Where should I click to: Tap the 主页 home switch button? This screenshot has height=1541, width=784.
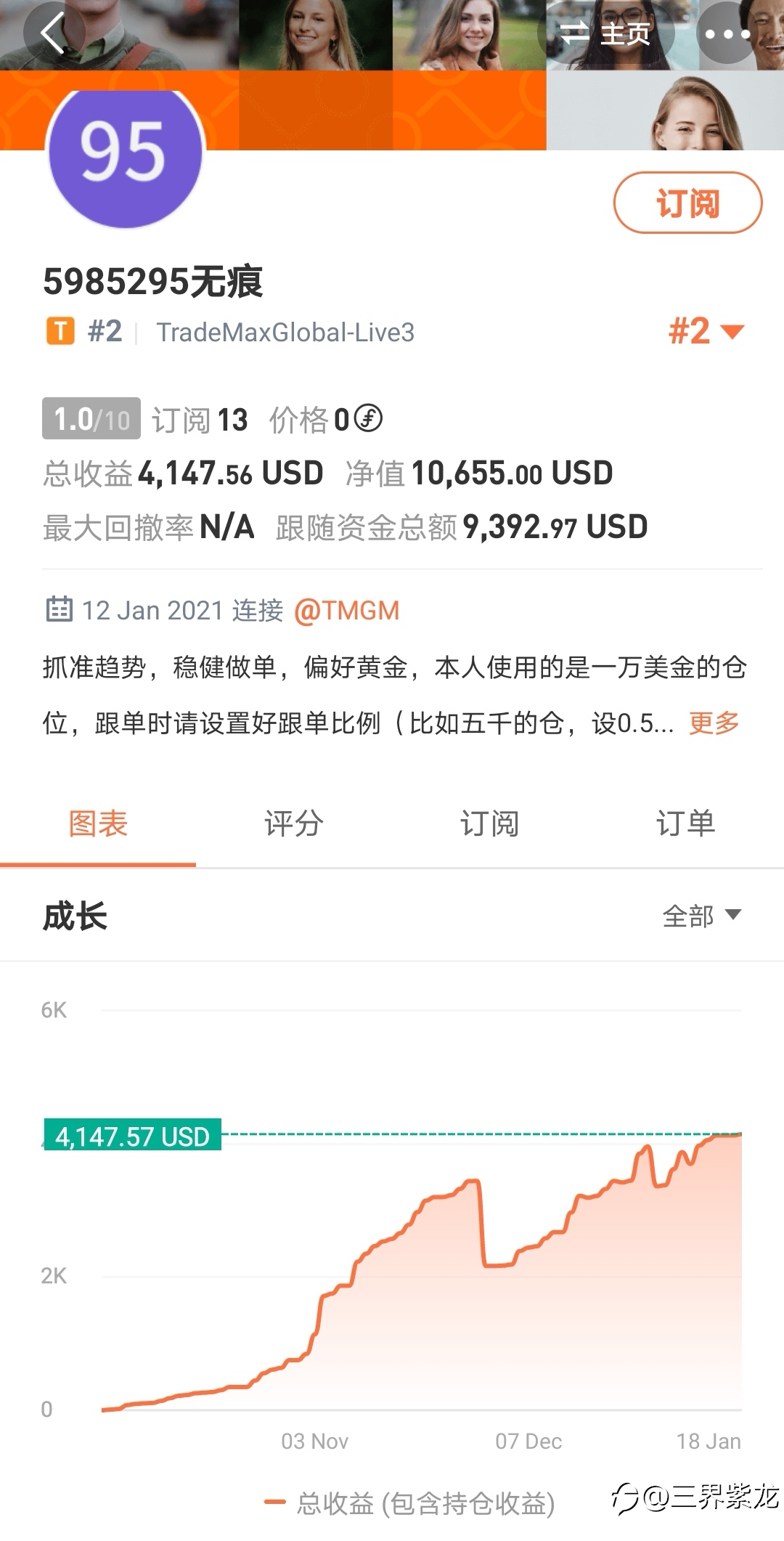(606, 33)
